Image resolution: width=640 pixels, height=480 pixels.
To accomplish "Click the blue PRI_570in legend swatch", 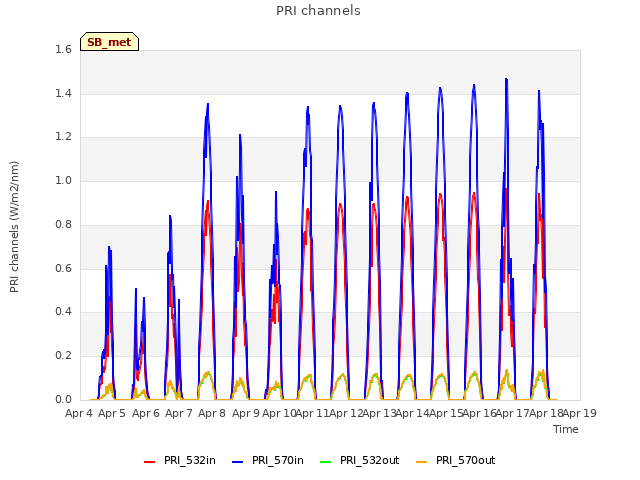I will click(238, 462).
